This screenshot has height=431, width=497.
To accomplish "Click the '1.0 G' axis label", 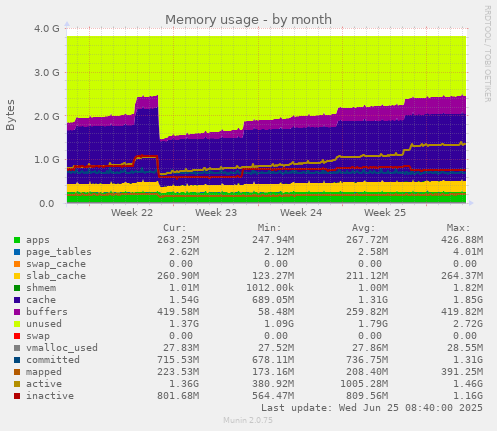I will (47, 160).
